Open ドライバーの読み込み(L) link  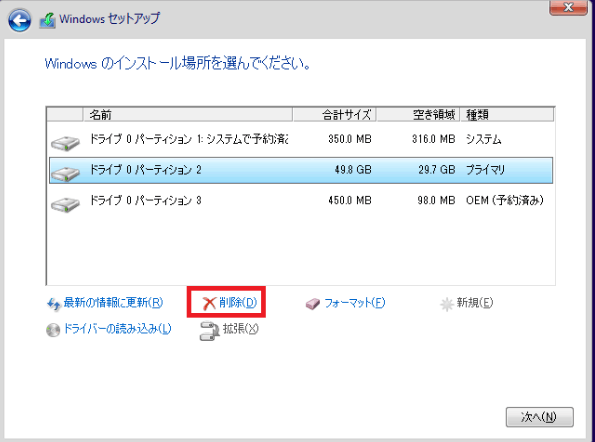point(117,329)
